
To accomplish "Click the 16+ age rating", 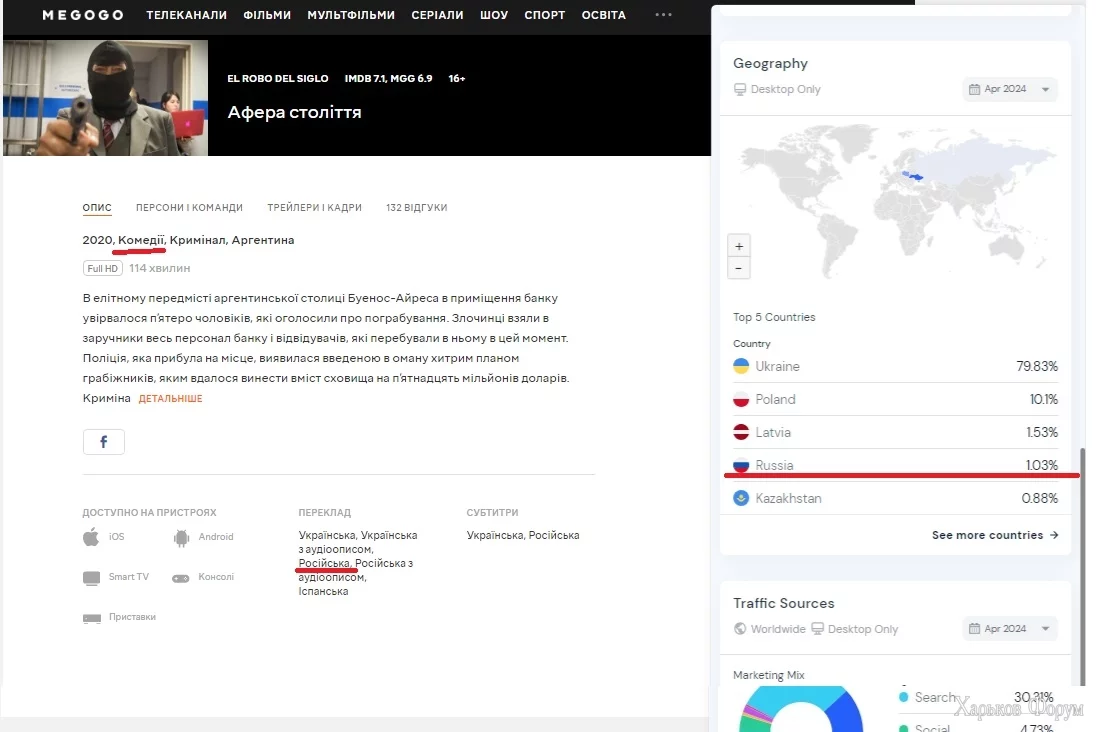I will click(x=457, y=78).
